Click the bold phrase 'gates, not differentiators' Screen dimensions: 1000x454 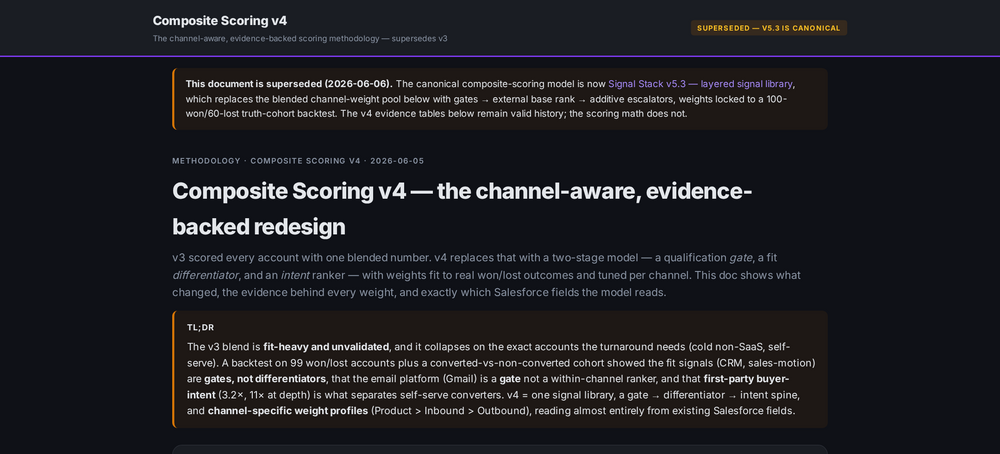[x=263, y=379]
